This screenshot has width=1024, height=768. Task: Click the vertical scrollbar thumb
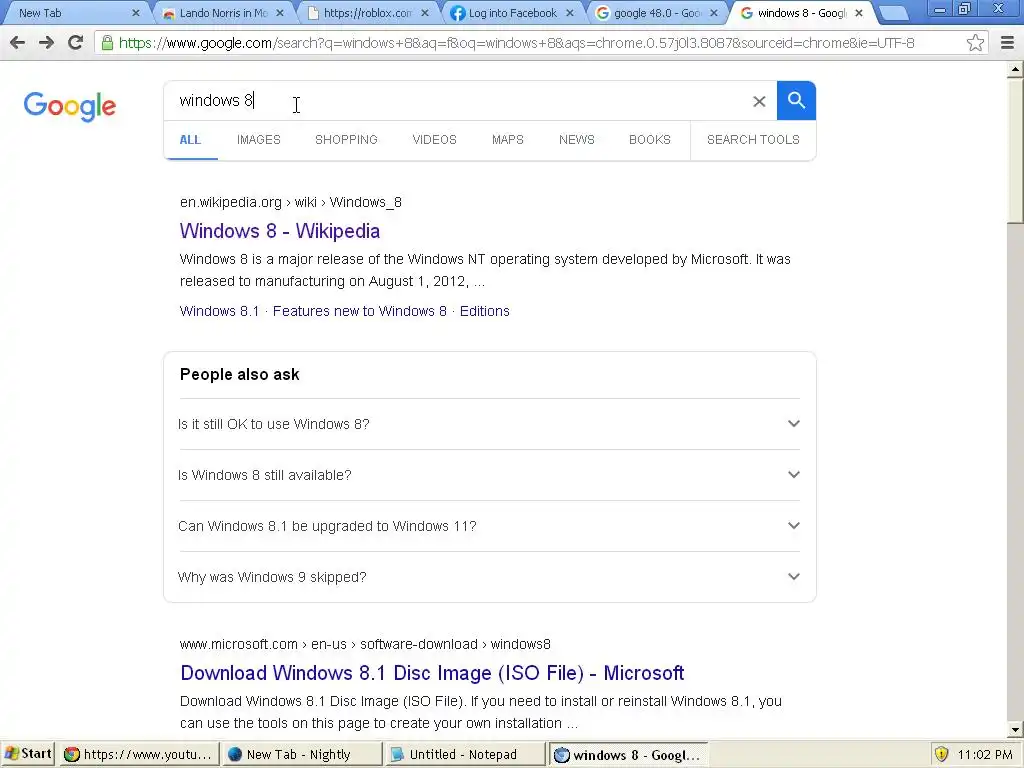click(x=1016, y=150)
